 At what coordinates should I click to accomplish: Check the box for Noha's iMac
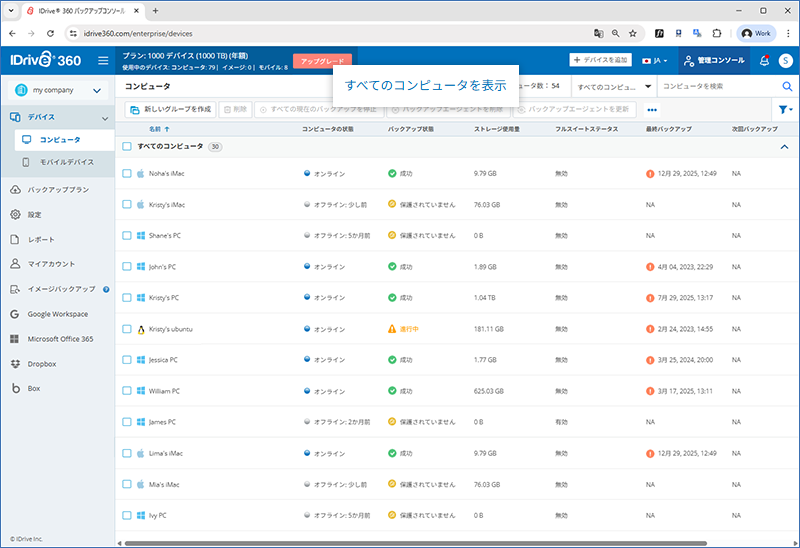coord(127,173)
